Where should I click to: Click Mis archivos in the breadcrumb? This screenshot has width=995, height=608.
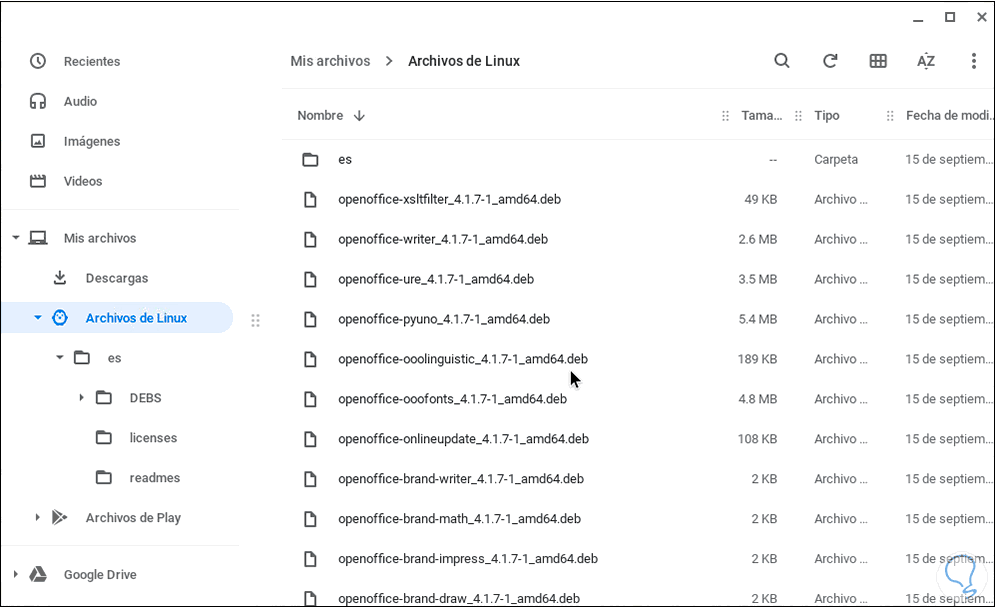coord(330,61)
